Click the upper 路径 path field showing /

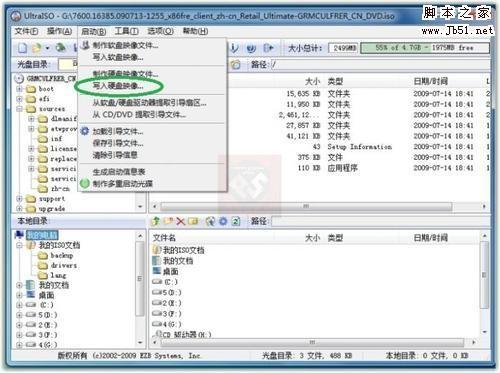[380, 64]
